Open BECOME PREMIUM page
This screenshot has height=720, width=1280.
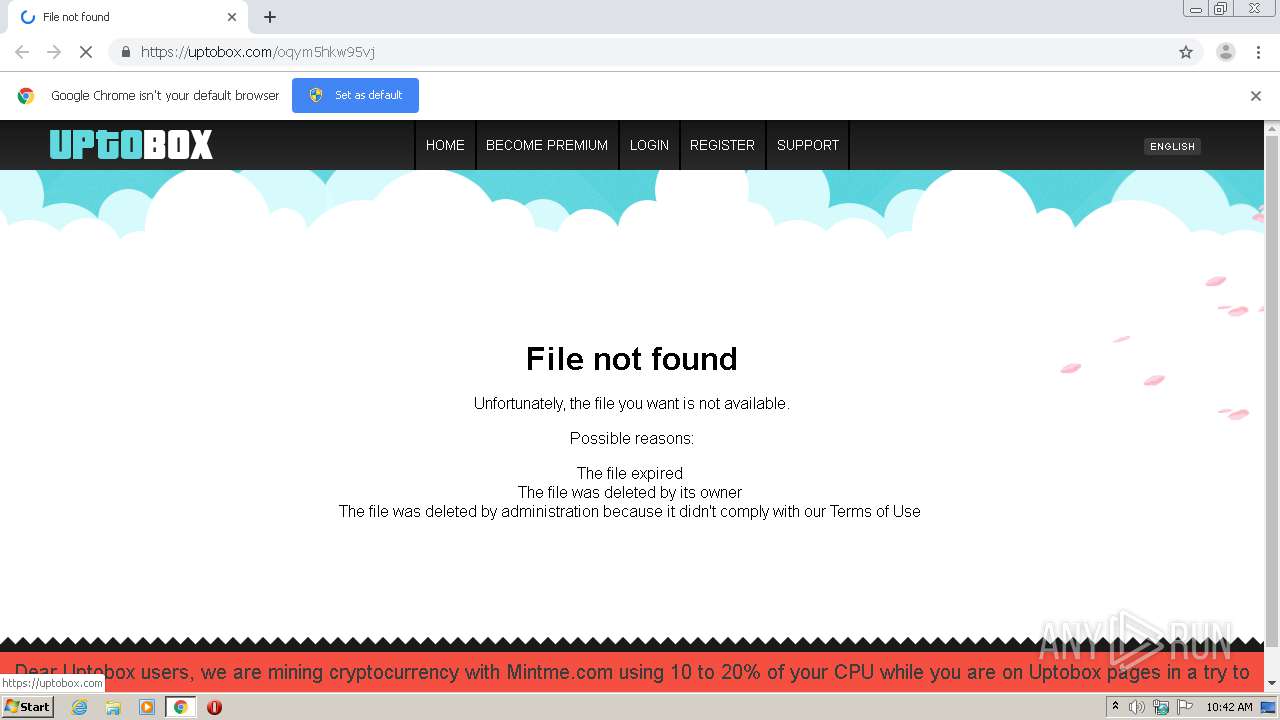click(547, 145)
